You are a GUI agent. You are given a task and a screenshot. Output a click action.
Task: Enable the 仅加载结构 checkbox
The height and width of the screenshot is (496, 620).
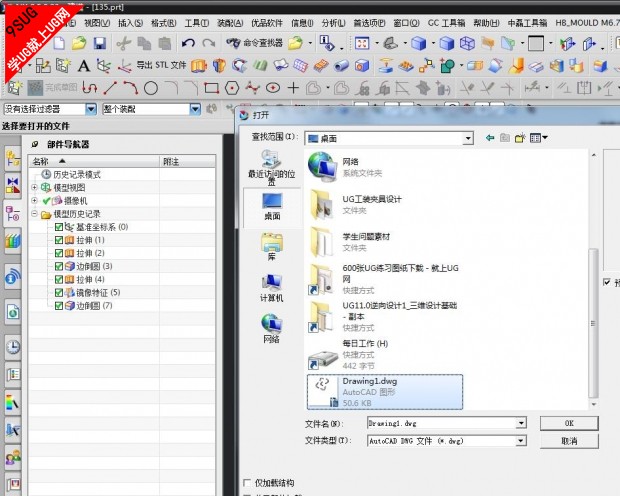(x=247, y=483)
